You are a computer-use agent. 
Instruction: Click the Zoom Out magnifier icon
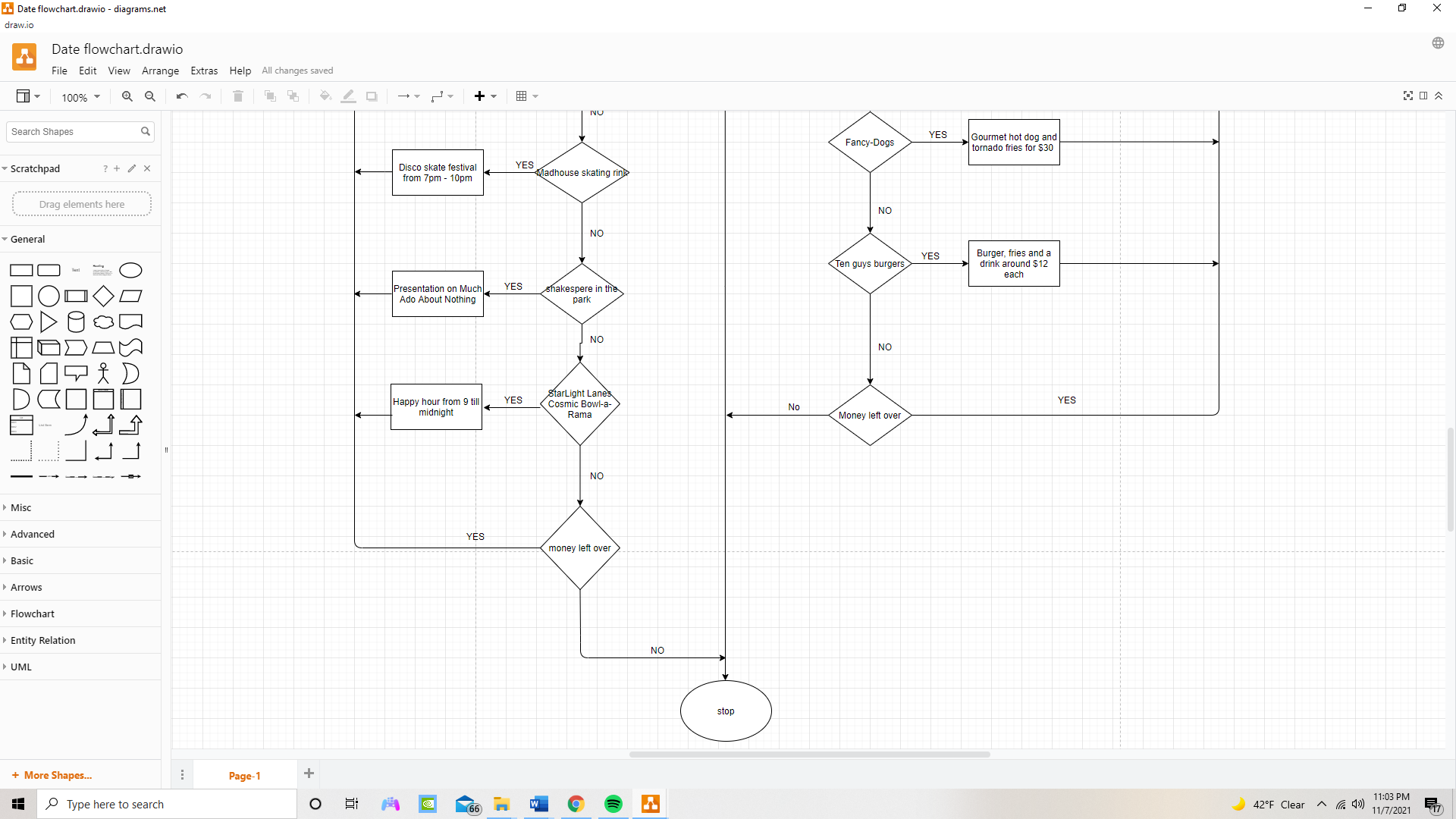point(150,96)
